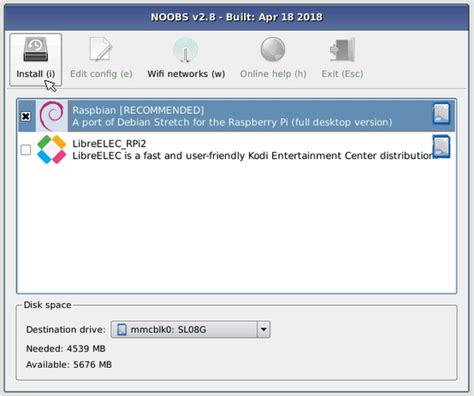
Task: Click the NOOBS v2.8 title bar
Action: (237, 17)
